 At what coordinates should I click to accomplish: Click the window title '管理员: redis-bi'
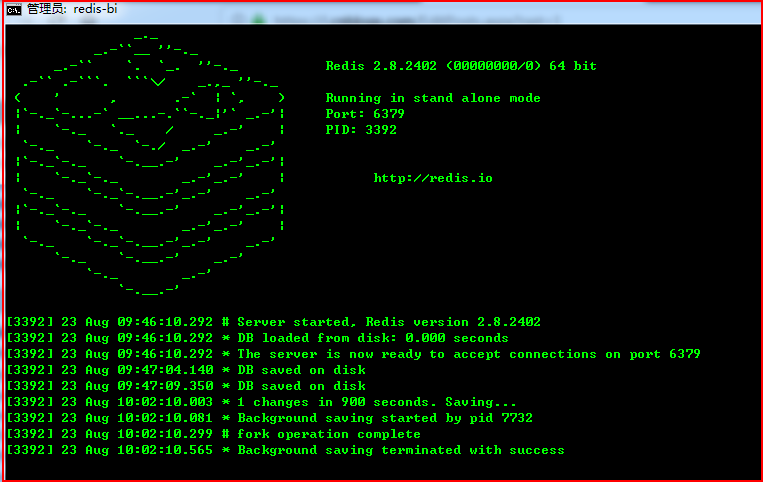pyautogui.click(x=72, y=9)
